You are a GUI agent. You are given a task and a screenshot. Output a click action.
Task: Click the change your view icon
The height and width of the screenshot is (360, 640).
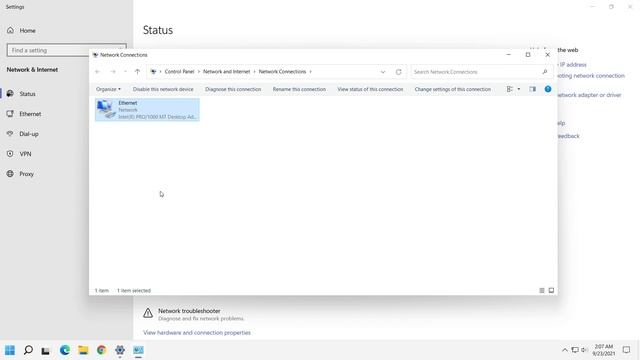(x=509, y=89)
